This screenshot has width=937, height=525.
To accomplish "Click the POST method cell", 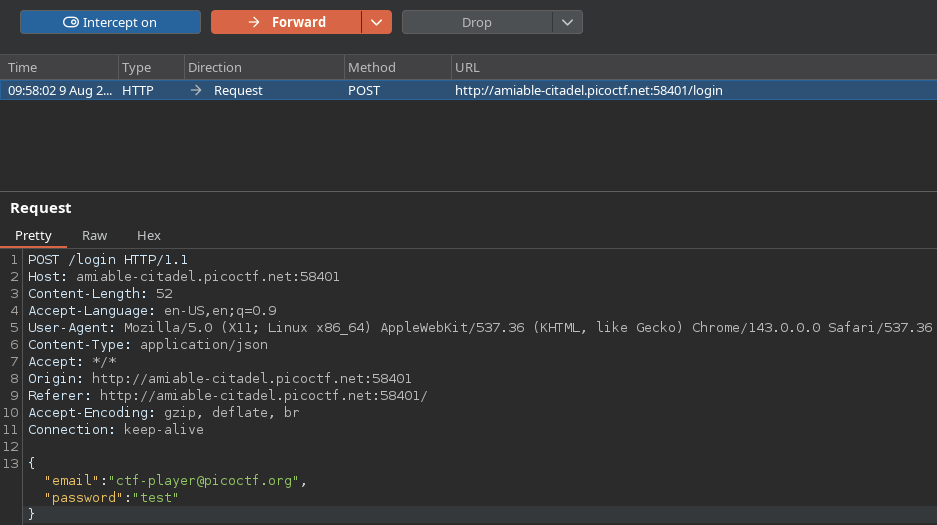I will (364, 90).
